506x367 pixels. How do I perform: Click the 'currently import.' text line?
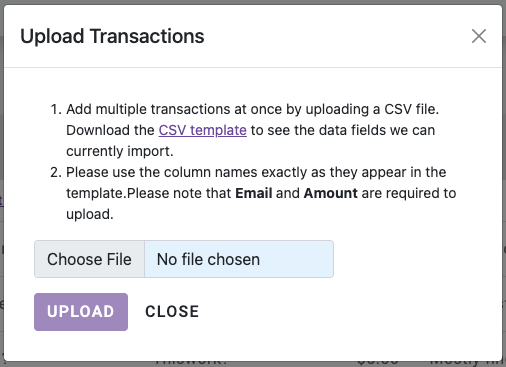[x=120, y=151]
